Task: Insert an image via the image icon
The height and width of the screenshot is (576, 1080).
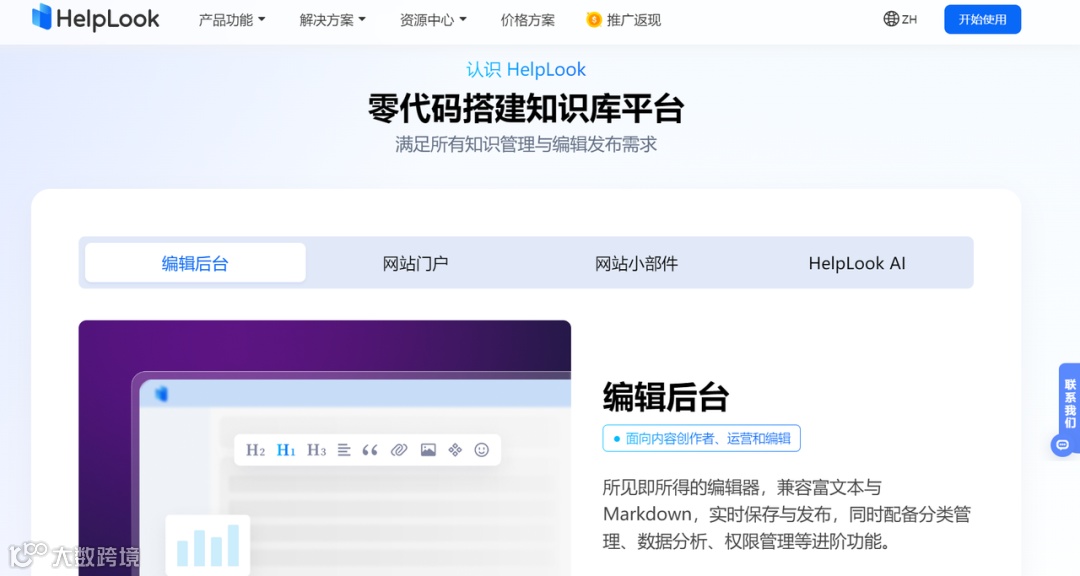Action: tap(427, 449)
